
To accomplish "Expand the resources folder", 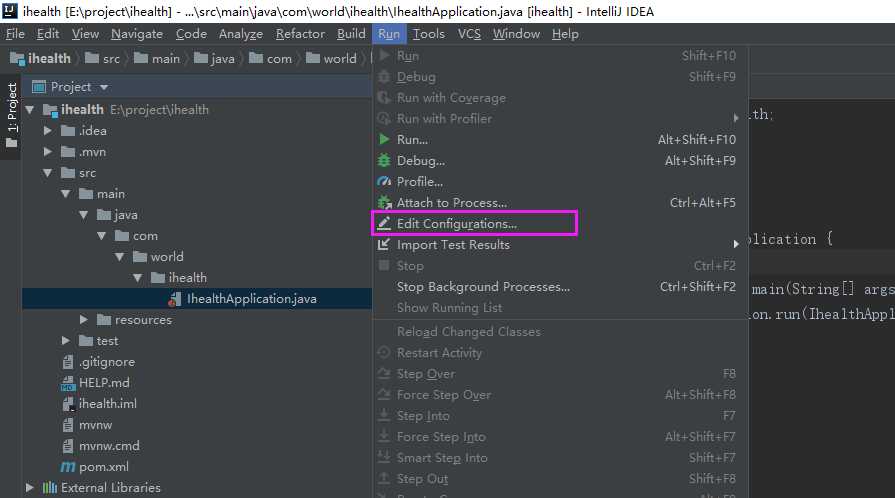I will coord(84,320).
